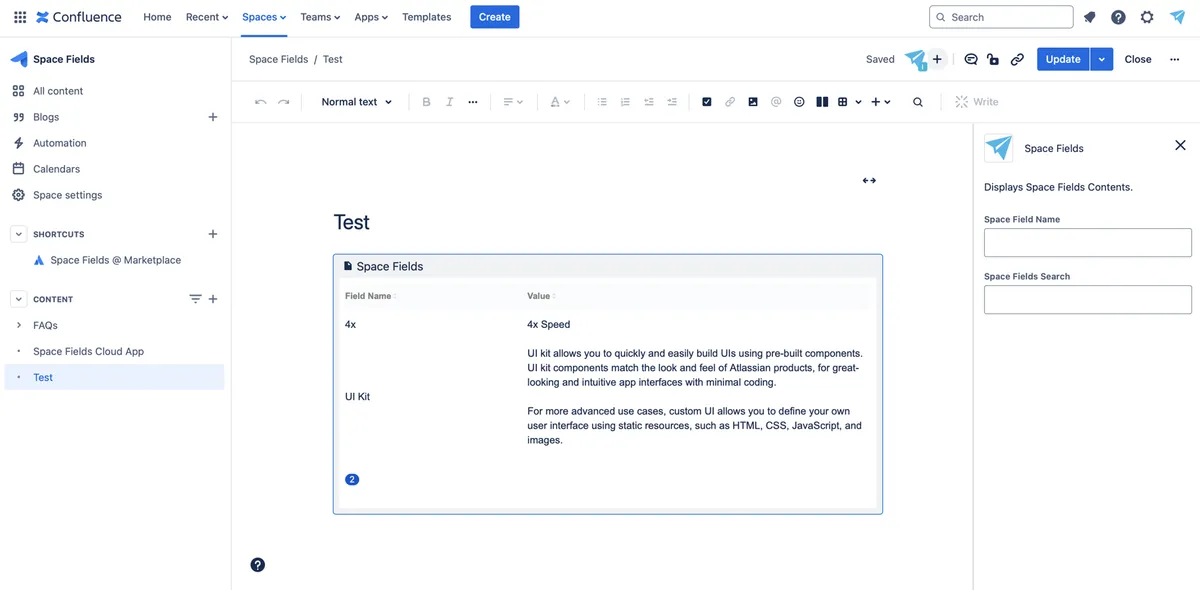
Task: Insert a column layout
Action: pyautogui.click(x=822, y=102)
